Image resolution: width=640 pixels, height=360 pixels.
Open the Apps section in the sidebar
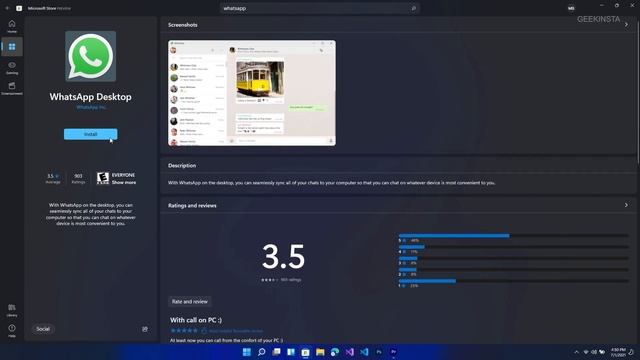pos(12,47)
